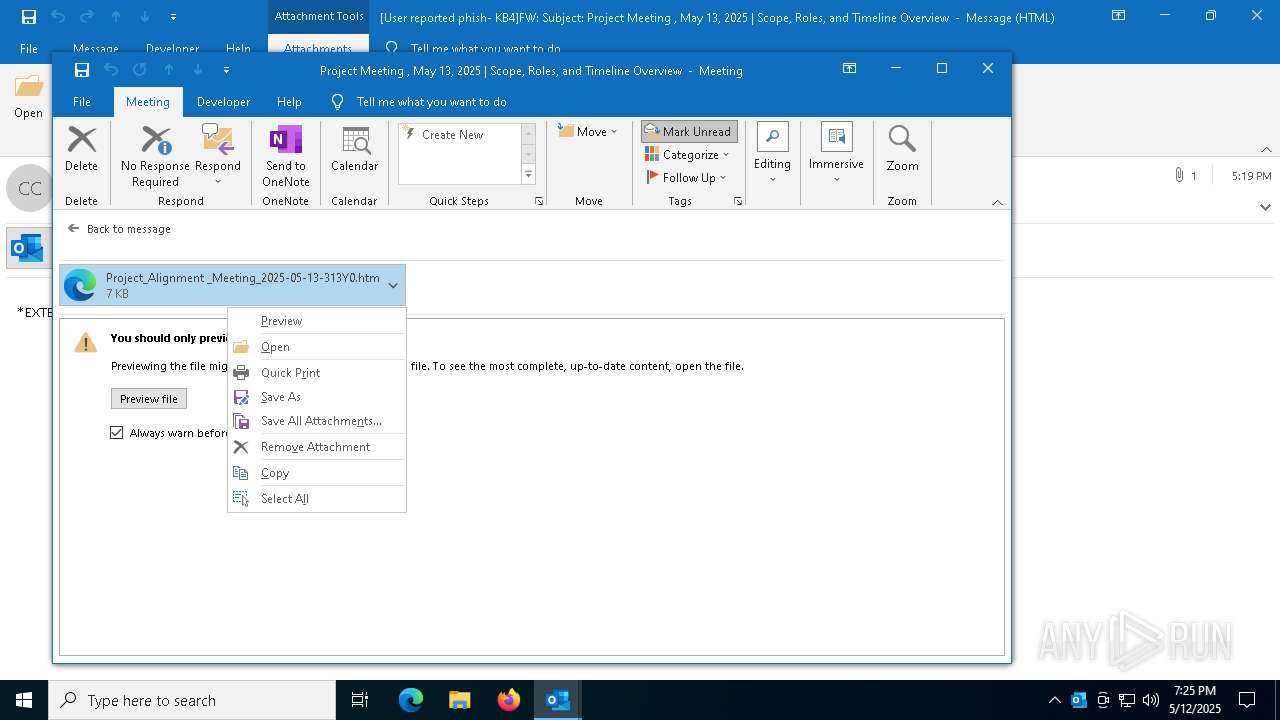The width and height of the screenshot is (1280, 720).
Task: Click the Save icon in Meeting title bar
Action: [82, 70]
